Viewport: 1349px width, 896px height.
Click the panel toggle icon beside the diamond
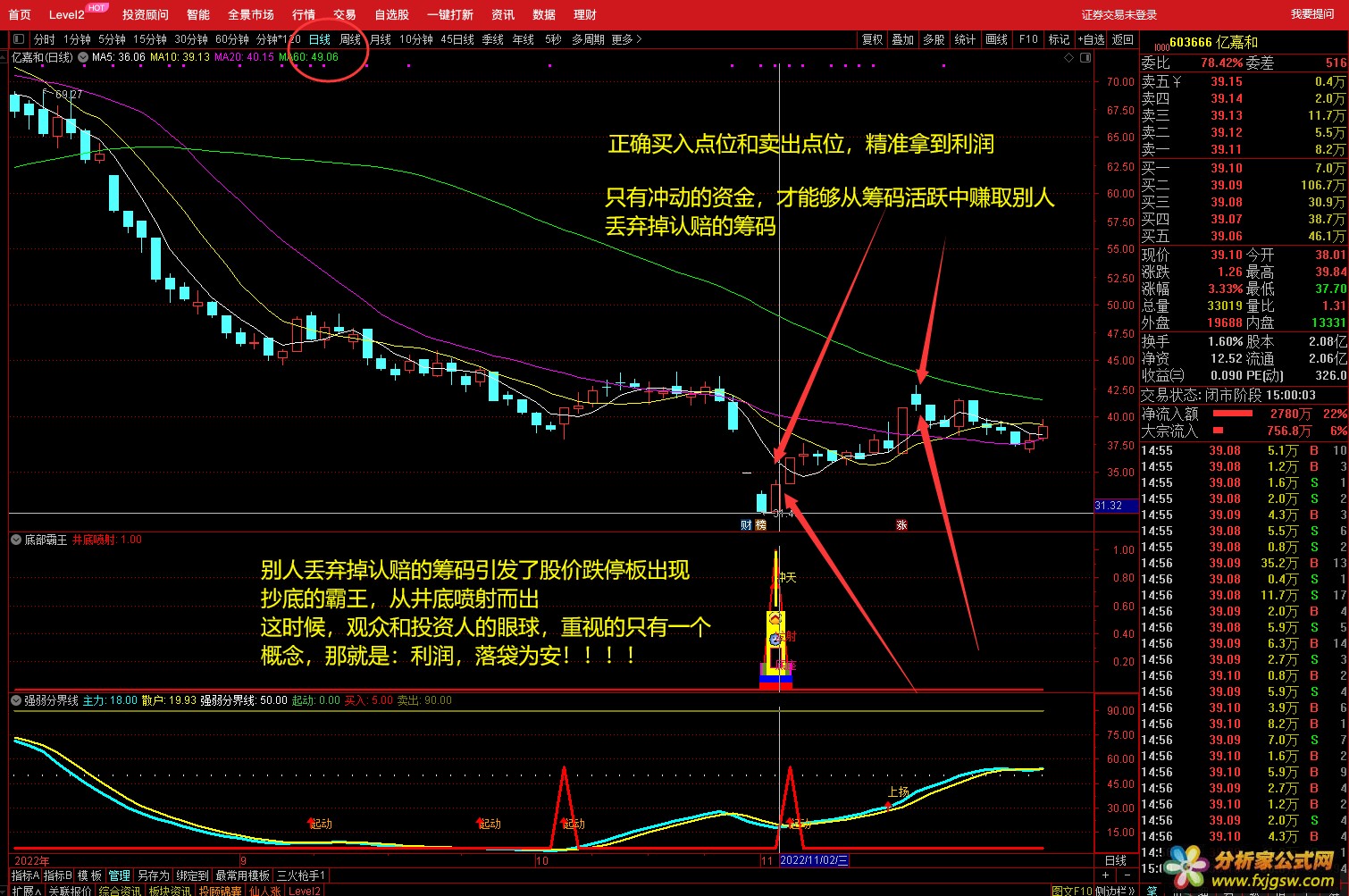1085,57
